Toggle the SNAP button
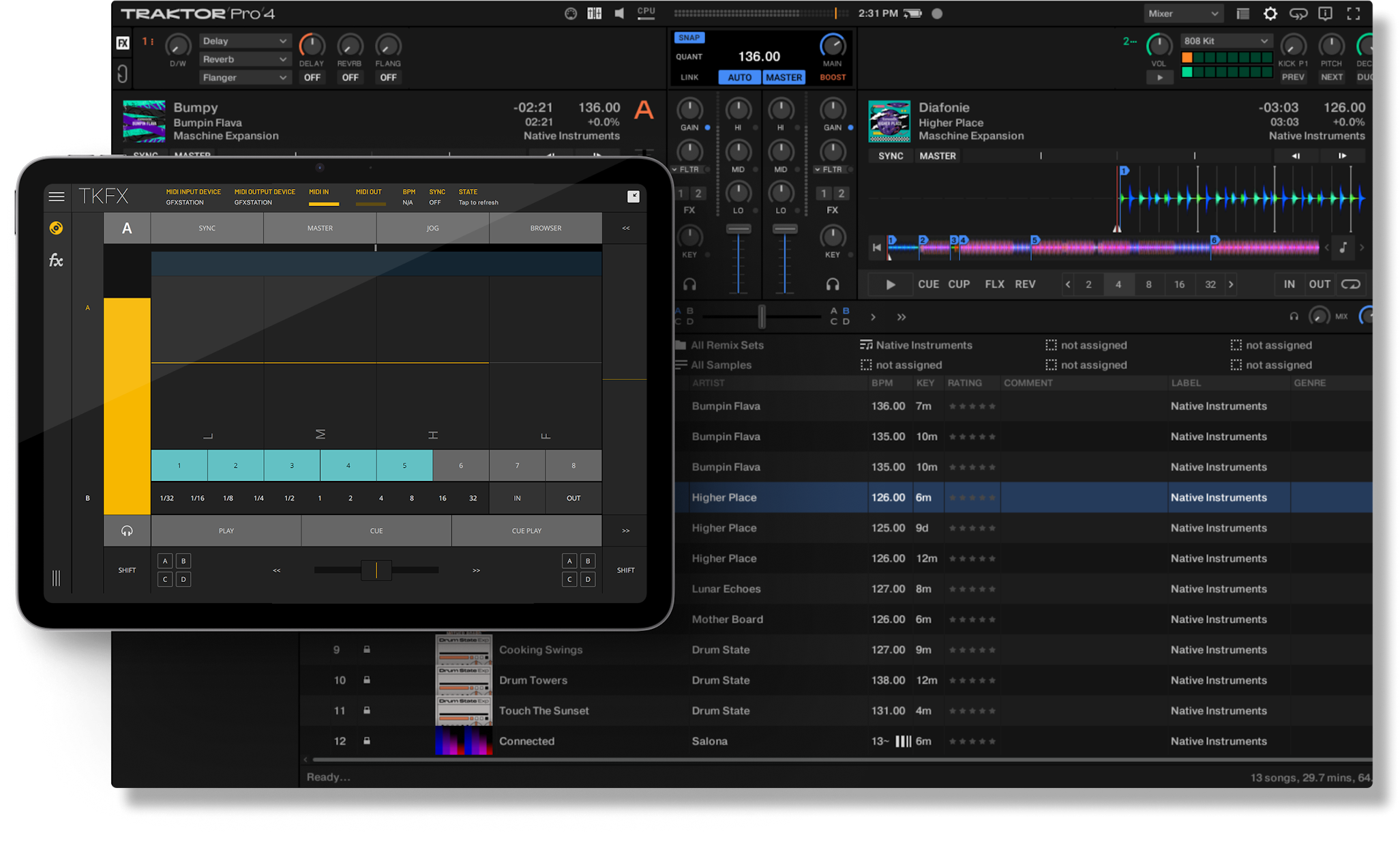1400x848 pixels. pyautogui.click(x=689, y=38)
